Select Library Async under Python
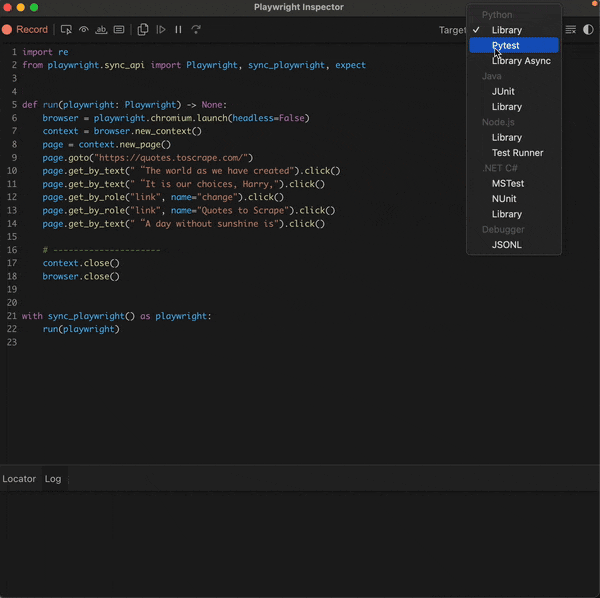 514,61
